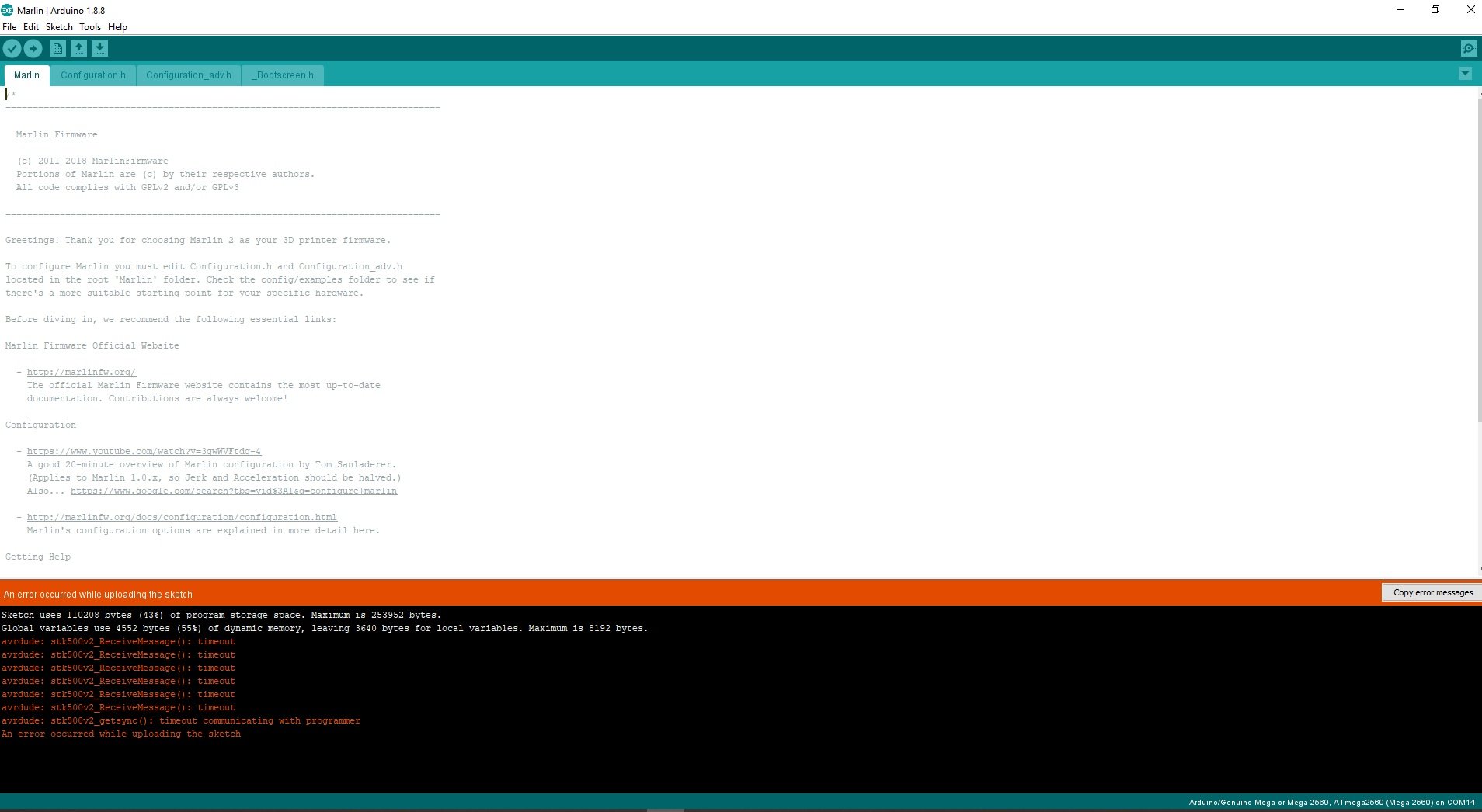Open the marlinfw.org configuration docs link
The width and height of the screenshot is (1482, 812).
point(182,517)
